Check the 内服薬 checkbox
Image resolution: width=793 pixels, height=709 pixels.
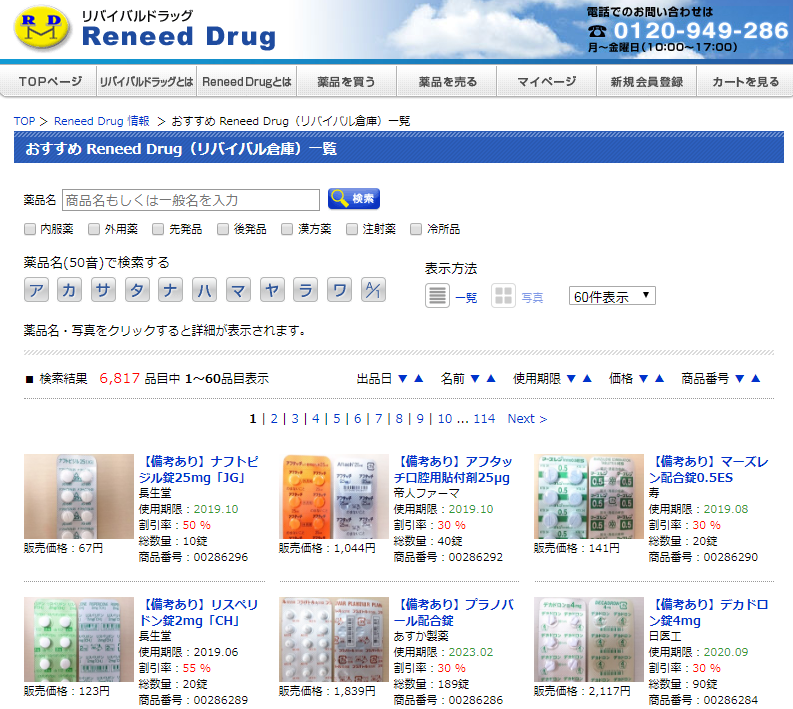pos(30,229)
